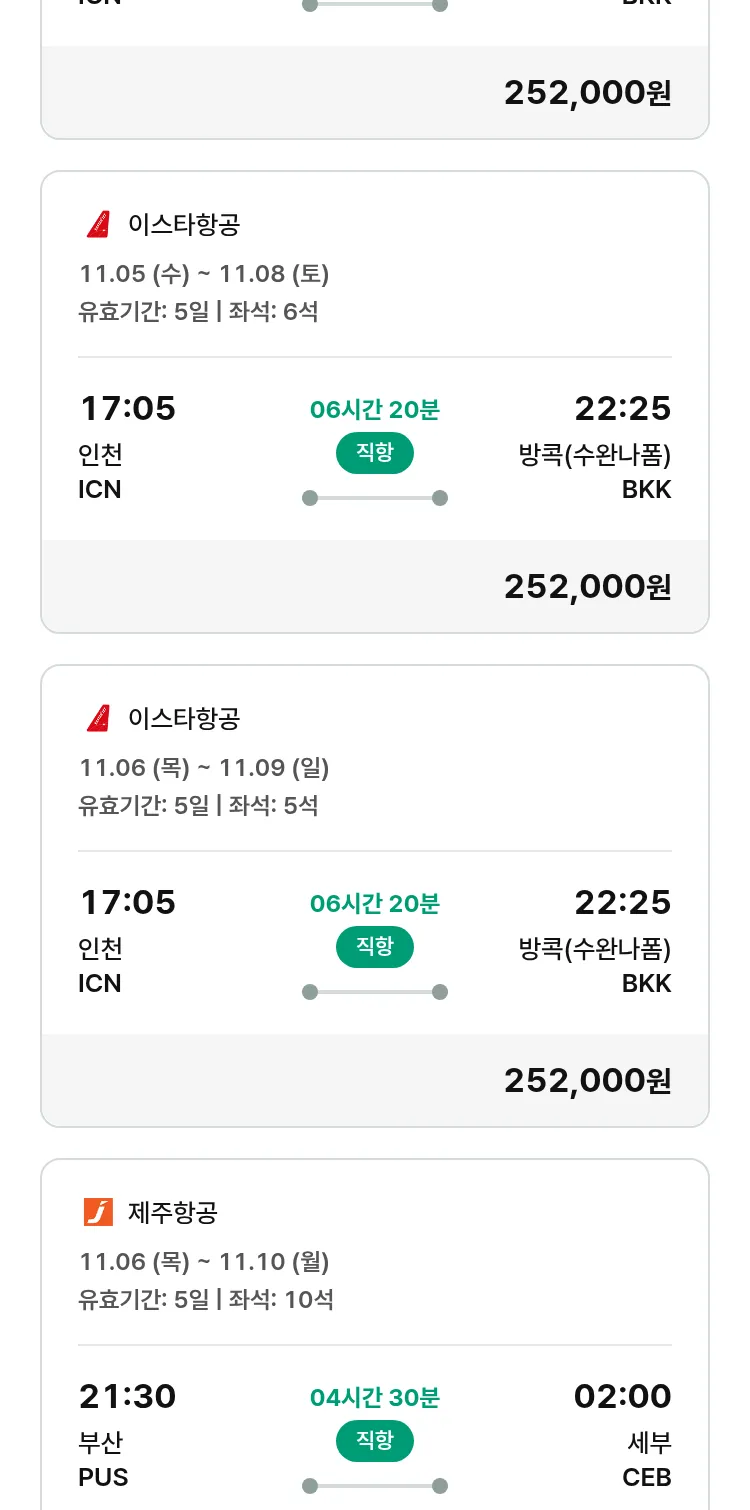Select 252,000원 price on 11.06–11.09 flight
Screen dimensions: 750x1510
pos(587,1081)
